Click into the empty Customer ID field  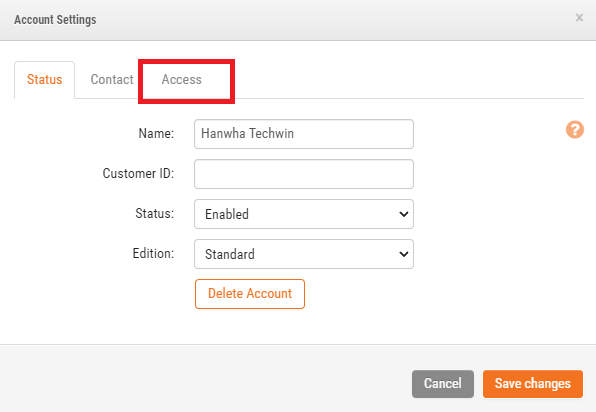[304, 174]
